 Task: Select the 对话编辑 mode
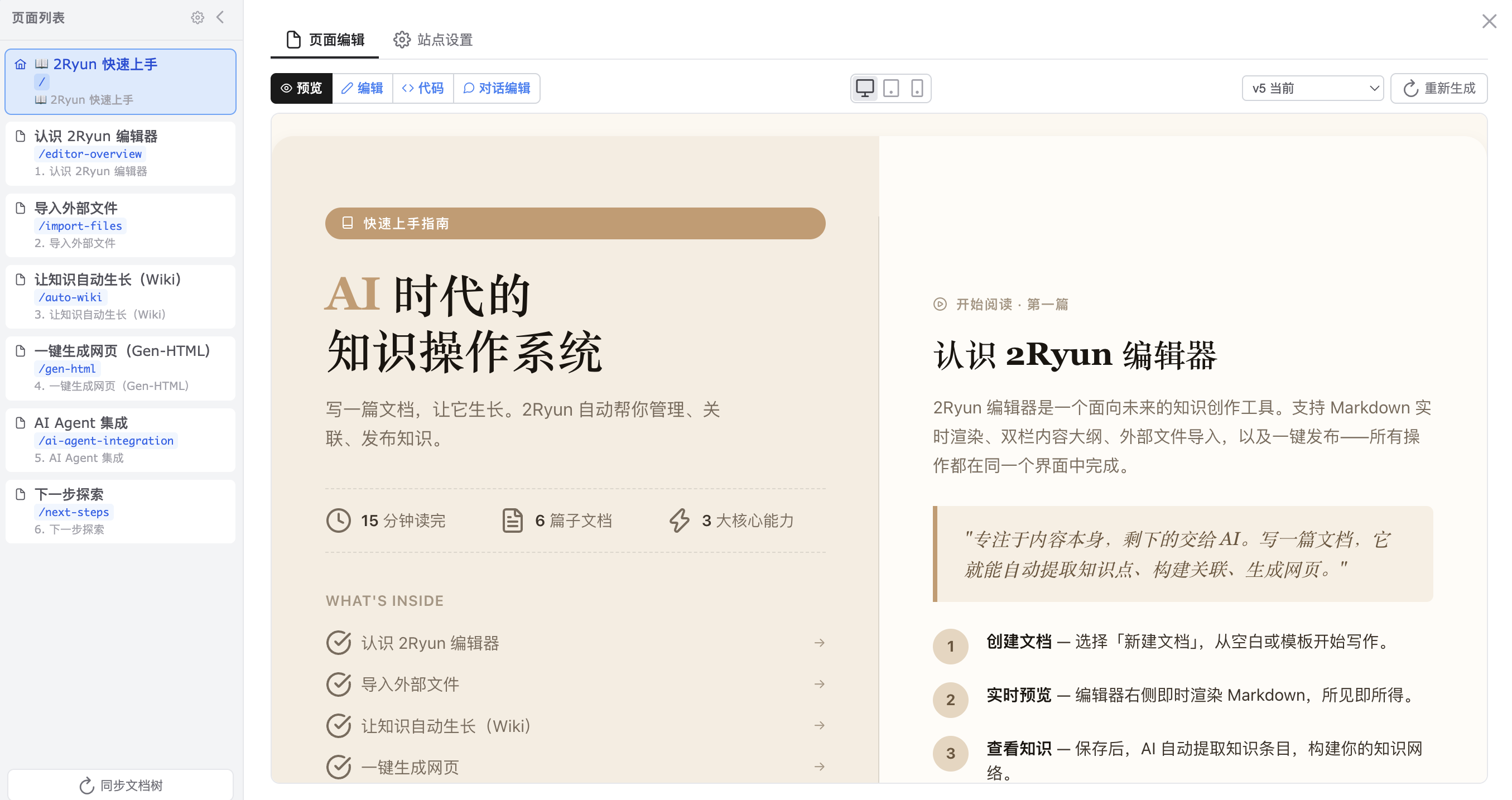pyautogui.click(x=497, y=88)
